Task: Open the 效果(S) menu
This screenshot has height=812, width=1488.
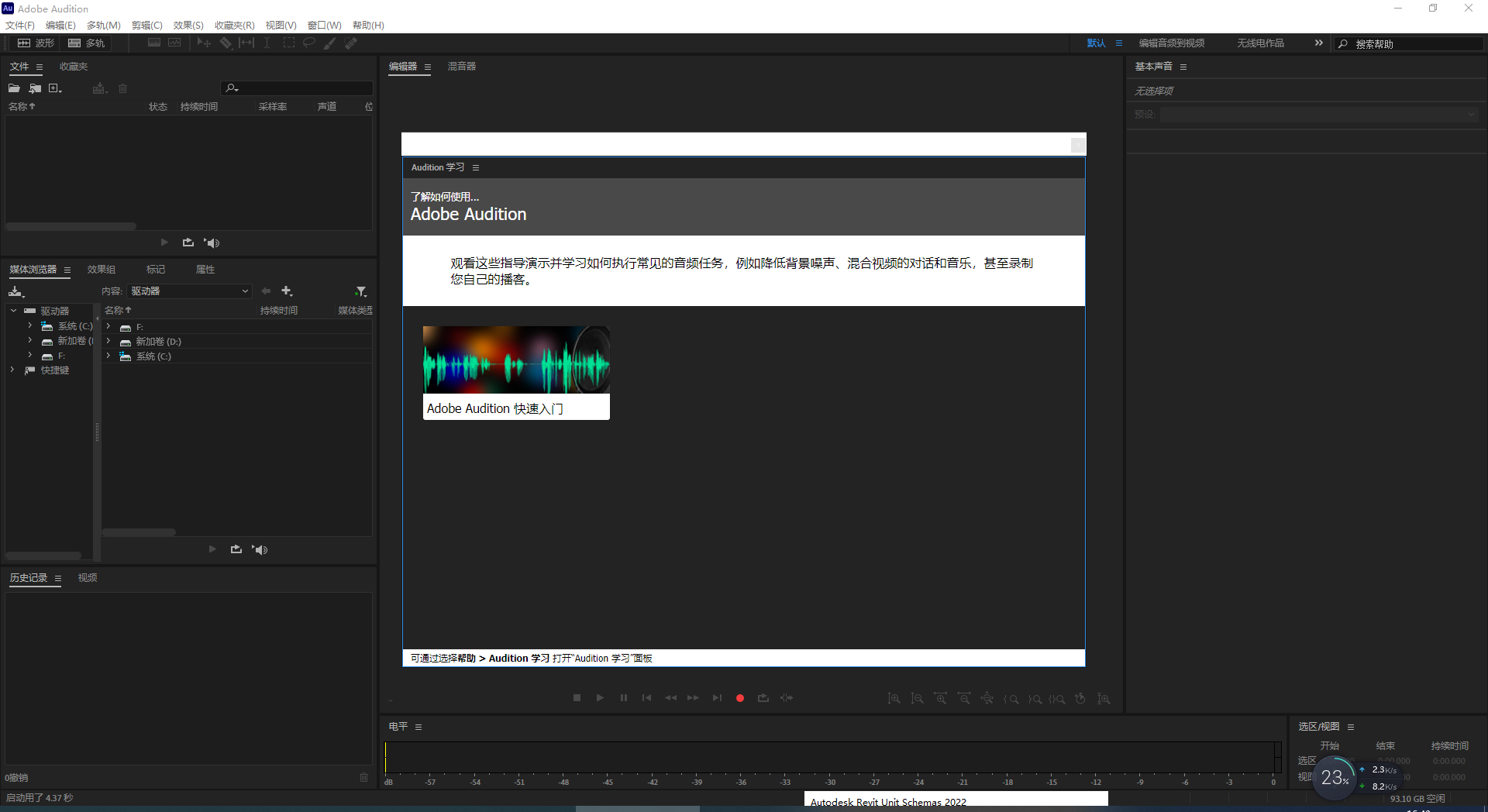Action: point(188,25)
